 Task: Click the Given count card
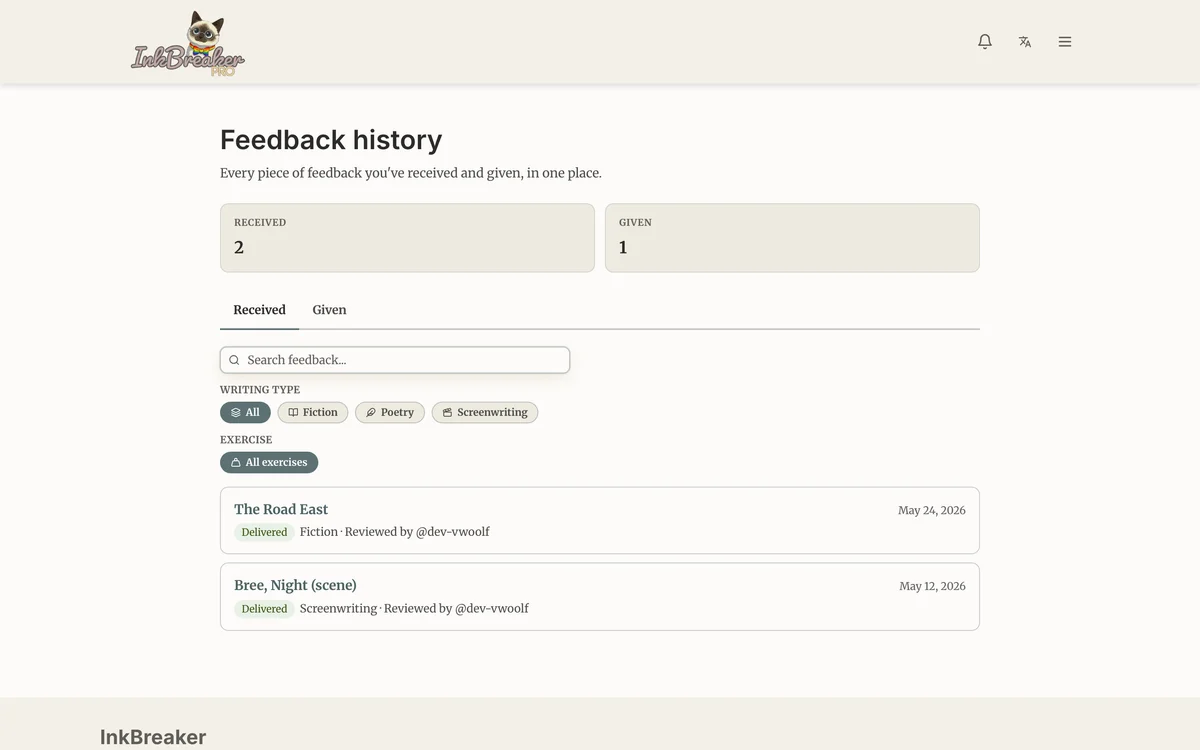pyautogui.click(x=792, y=238)
